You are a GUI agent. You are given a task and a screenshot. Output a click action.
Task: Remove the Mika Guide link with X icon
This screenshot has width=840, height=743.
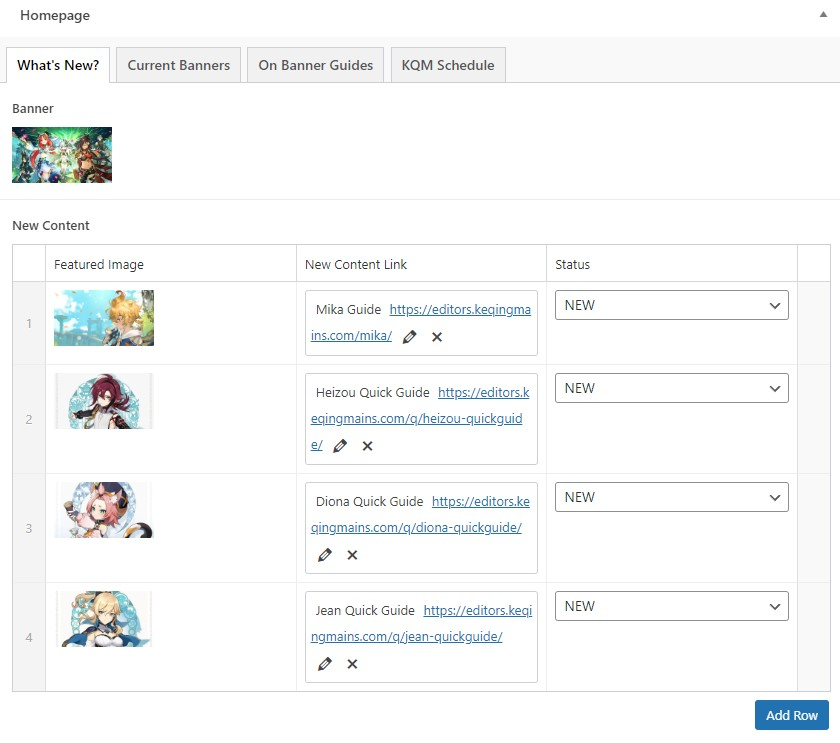(437, 337)
